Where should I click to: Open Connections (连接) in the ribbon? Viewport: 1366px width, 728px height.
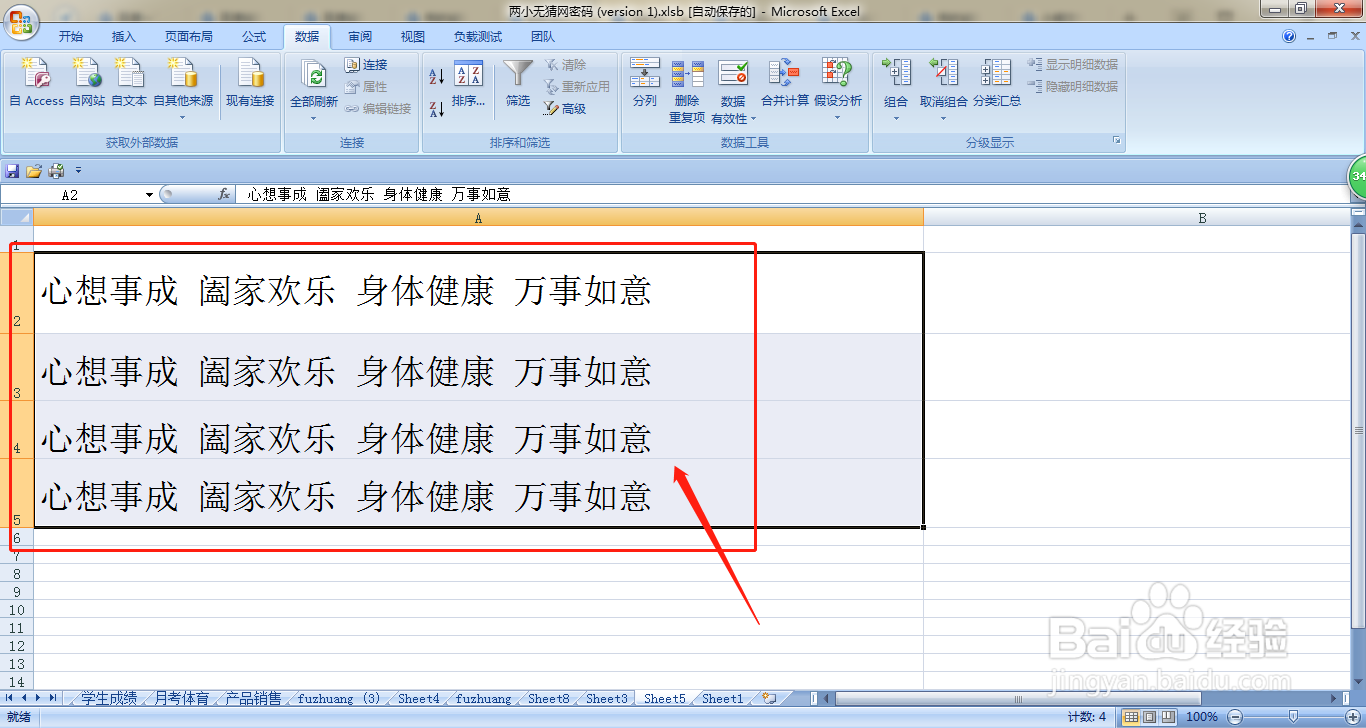pos(366,65)
